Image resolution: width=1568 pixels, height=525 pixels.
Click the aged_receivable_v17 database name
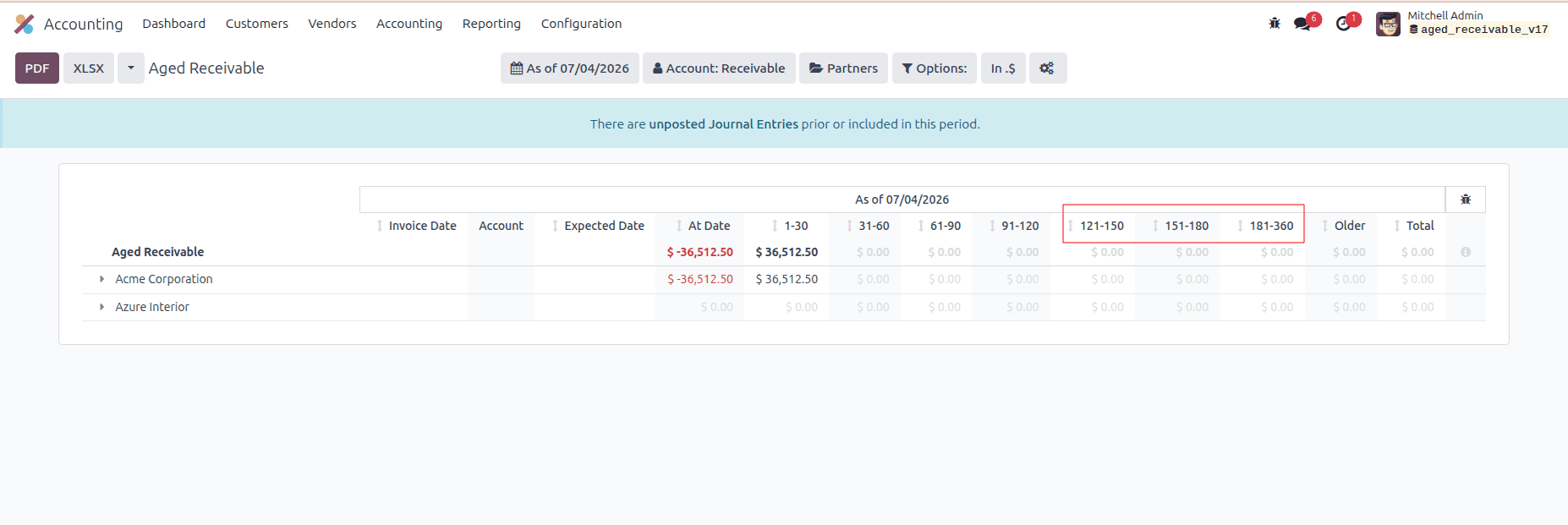(1484, 30)
